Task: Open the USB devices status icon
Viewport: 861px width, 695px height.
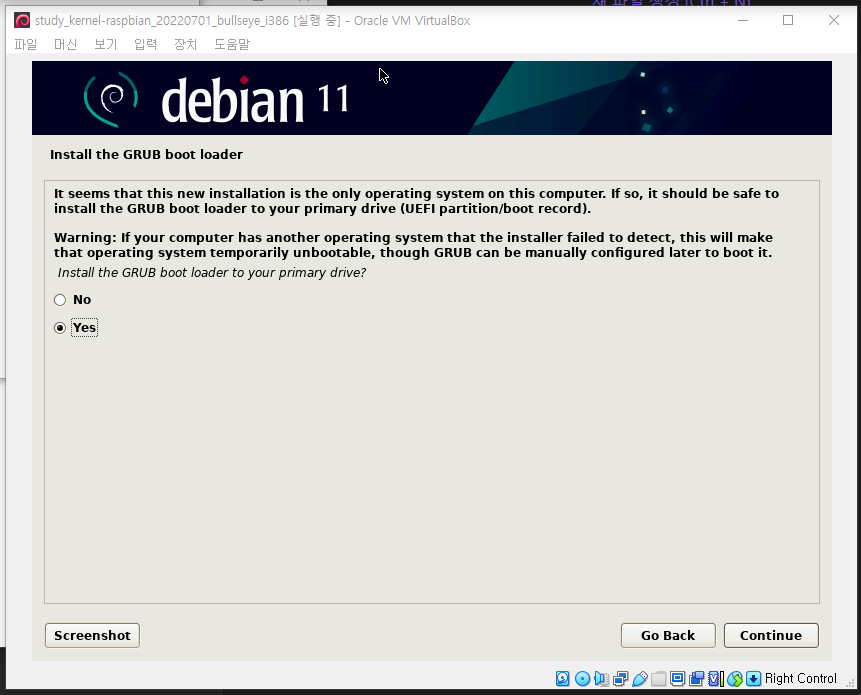Action: 639,679
